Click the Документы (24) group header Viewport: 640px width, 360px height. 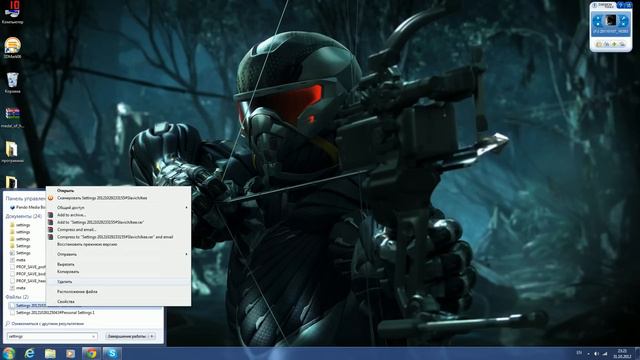pyautogui.click(x=24, y=216)
